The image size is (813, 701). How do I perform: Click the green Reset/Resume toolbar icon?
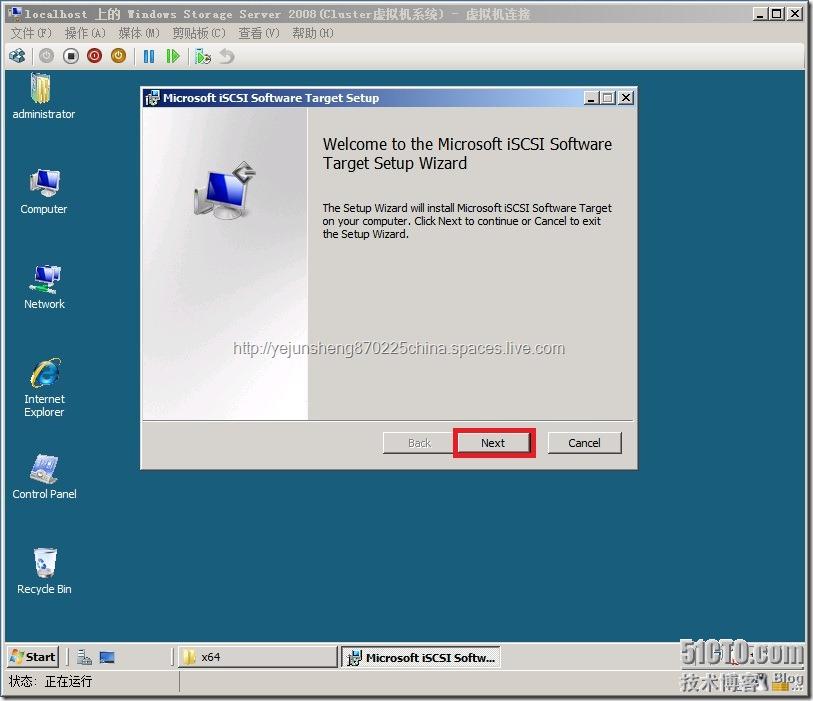point(173,56)
